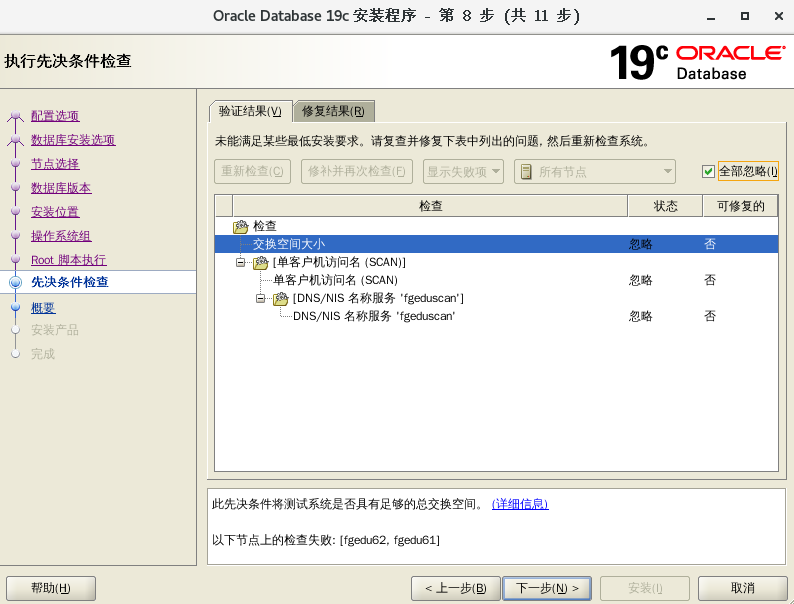Click the 上一步 back button
Screen dimensions: 794x604
455,588
